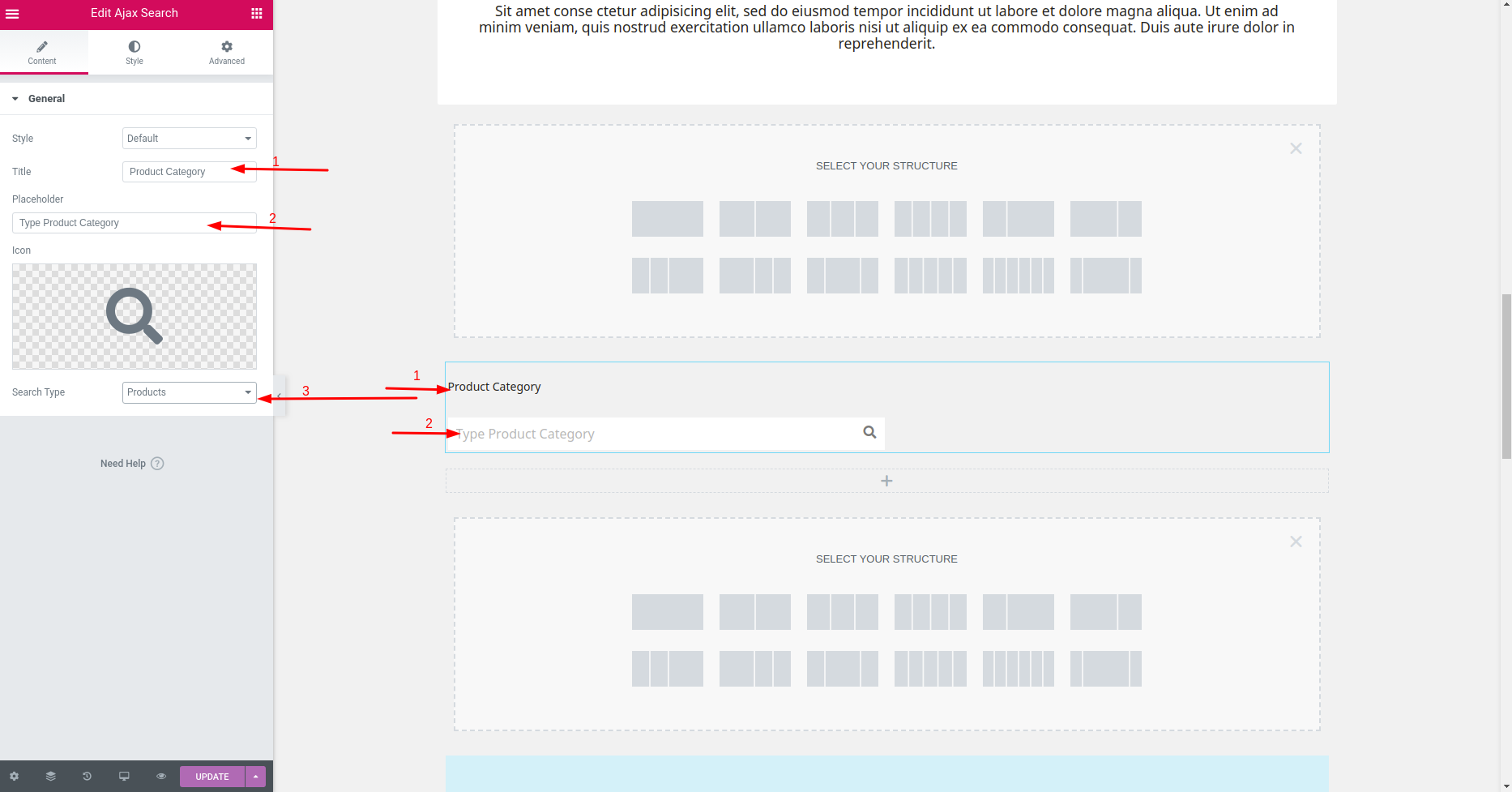Image resolution: width=1512 pixels, height=792 pixels.
Task: Select two equal columns structure in lower selector
Action: point(755,612)
